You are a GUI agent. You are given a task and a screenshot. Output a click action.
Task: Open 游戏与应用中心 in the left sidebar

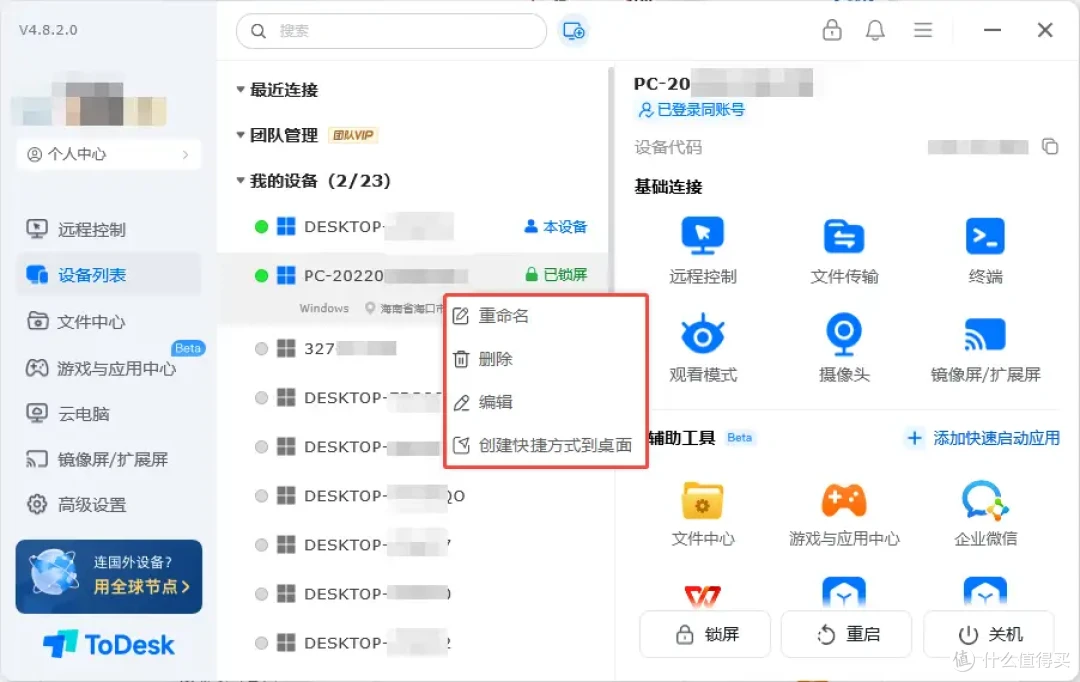click(109, 369)
